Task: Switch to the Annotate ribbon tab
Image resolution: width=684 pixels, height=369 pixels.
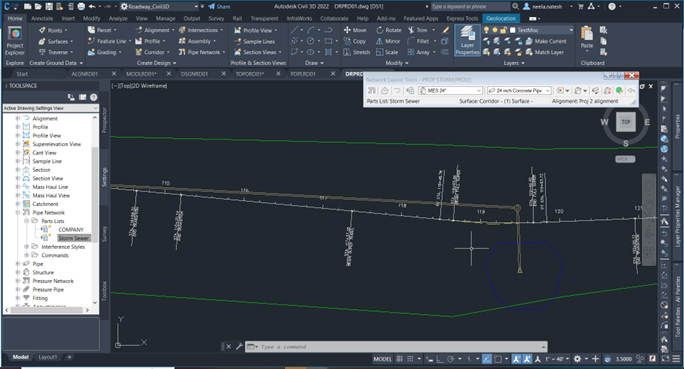Action: coord(42,18)
